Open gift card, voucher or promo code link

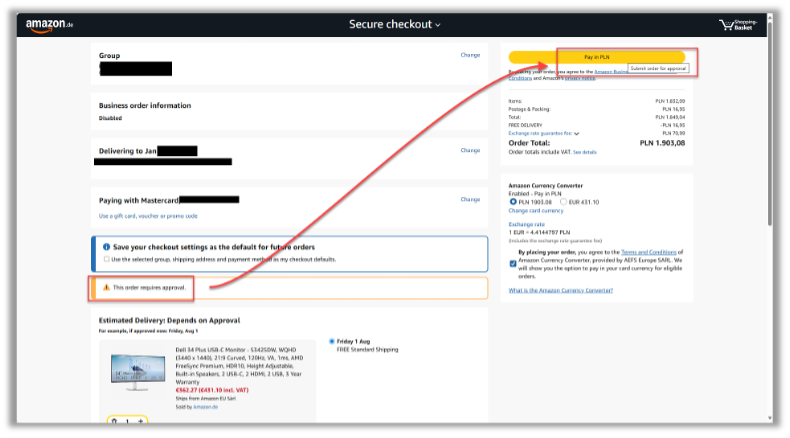pyautogui.click(x=148, y=216)
